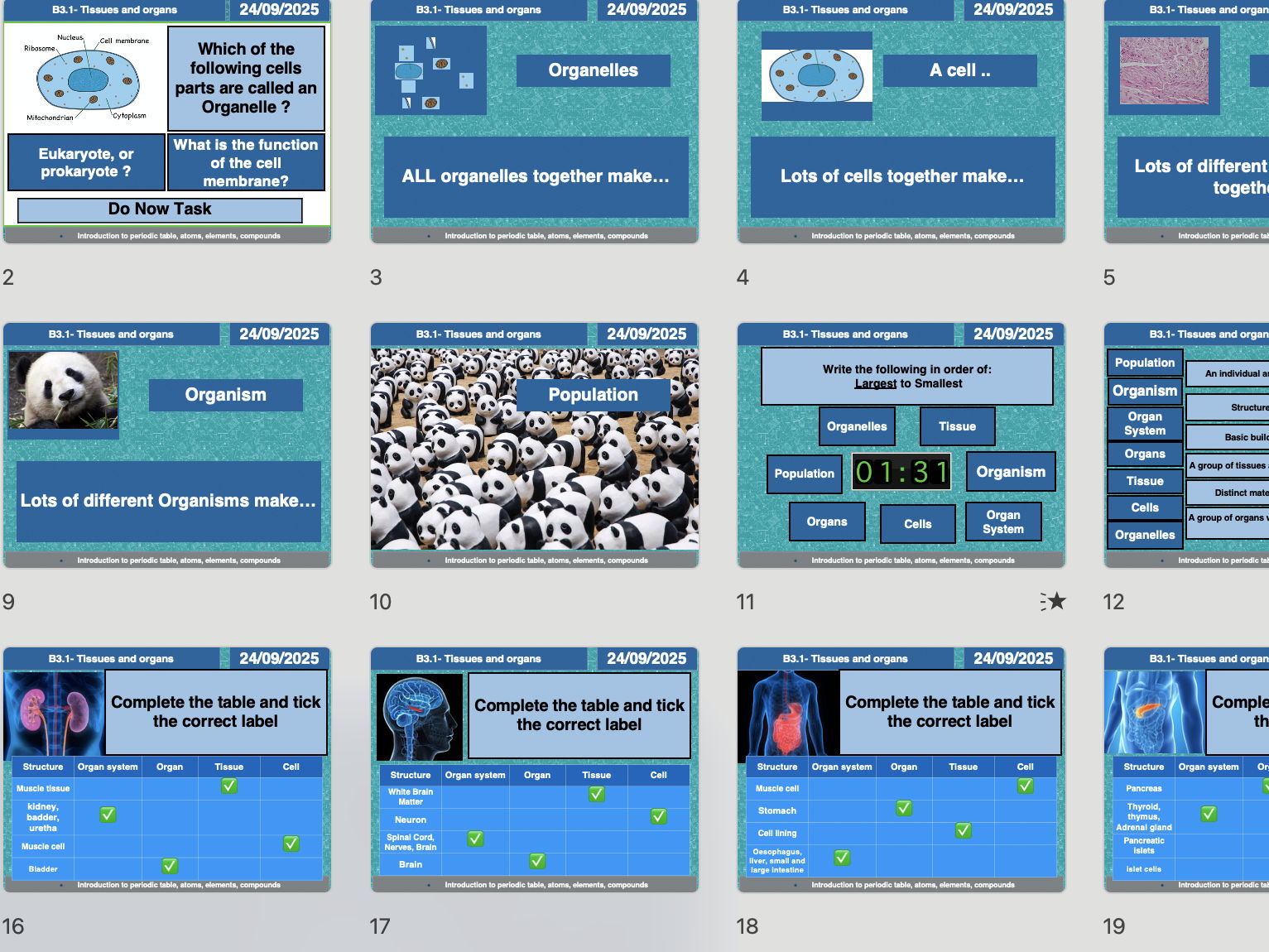Toggle the Stomach tick in the Organ column
This screenshot has width=1269, height=952.
coord(904,808)
